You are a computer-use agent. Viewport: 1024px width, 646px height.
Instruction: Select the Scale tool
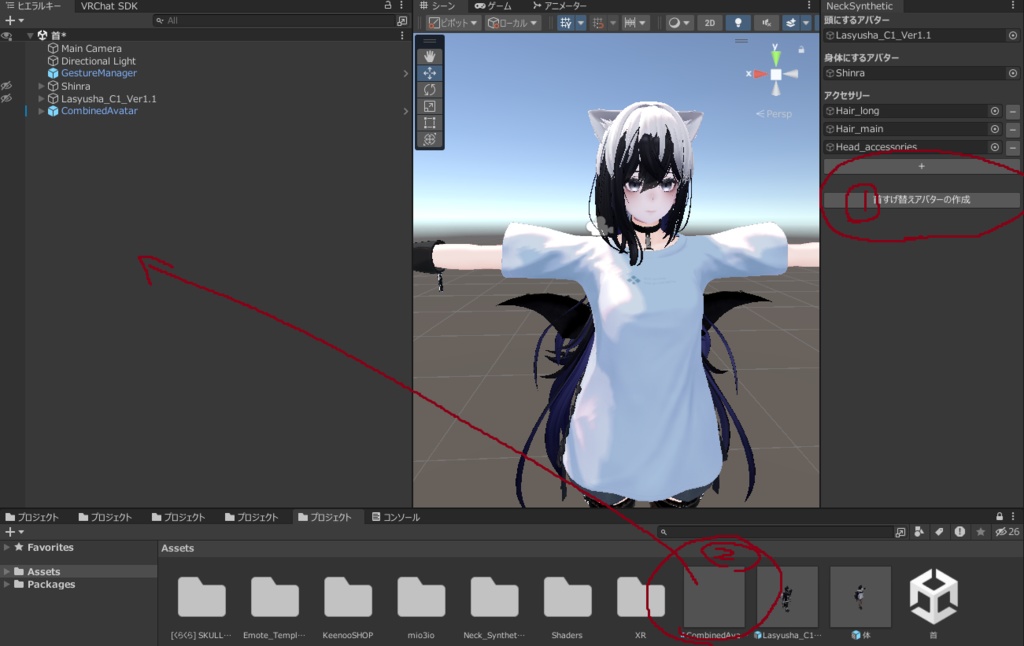[429, 106]
